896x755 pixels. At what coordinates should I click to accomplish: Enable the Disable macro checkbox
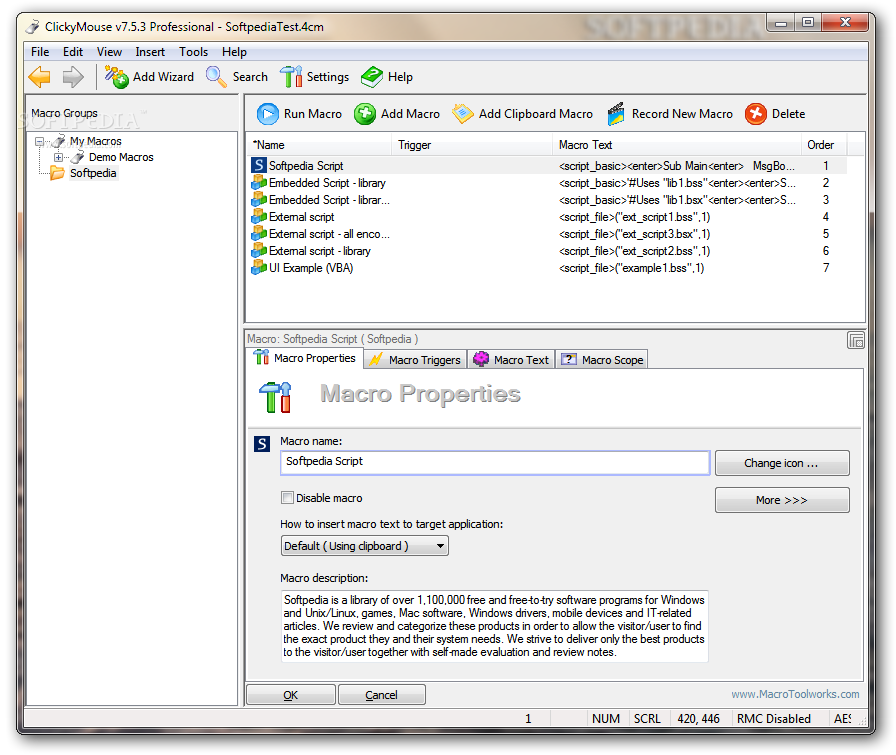[287, 497]
